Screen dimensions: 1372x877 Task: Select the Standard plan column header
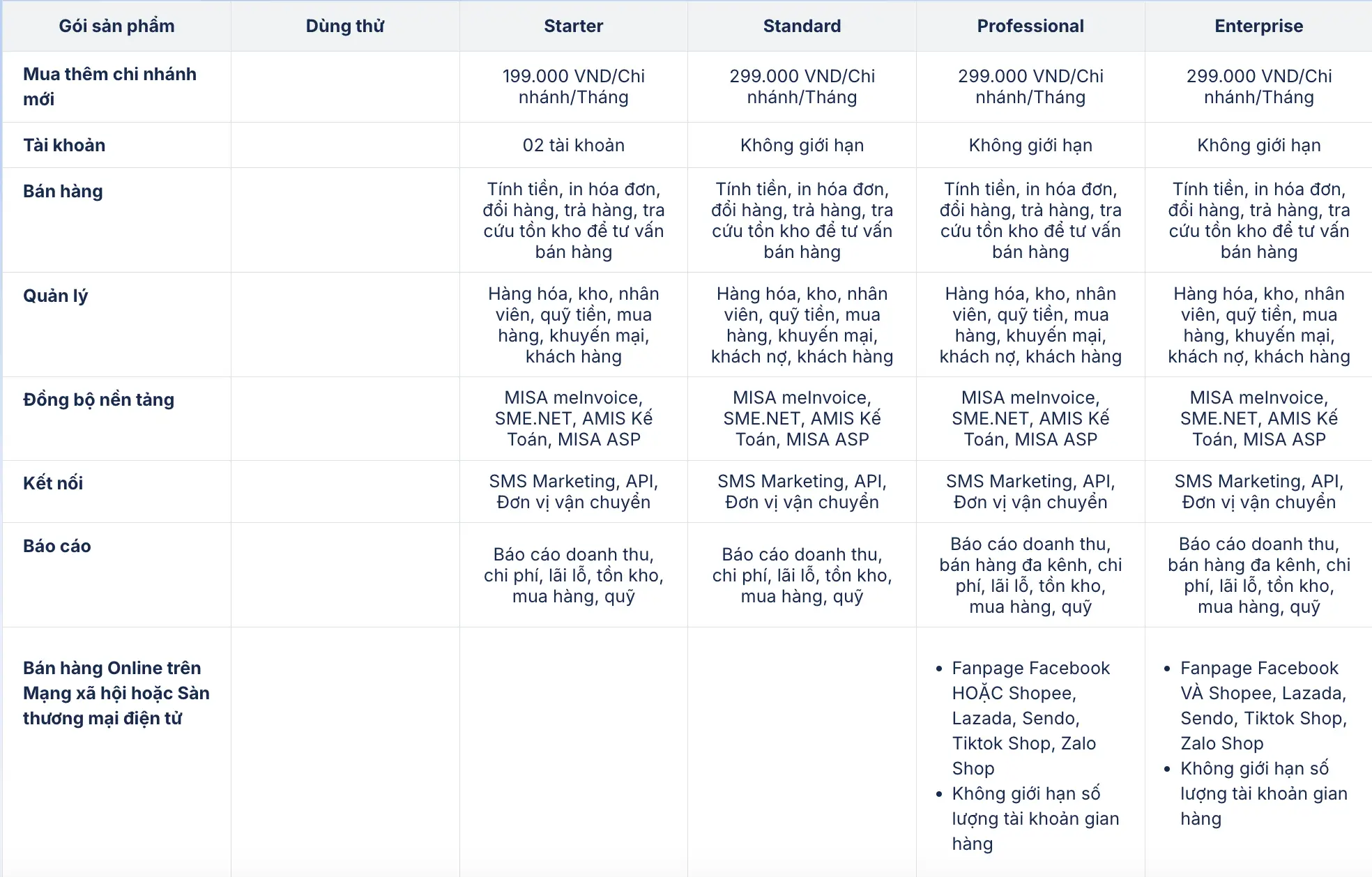click(802, 26)
